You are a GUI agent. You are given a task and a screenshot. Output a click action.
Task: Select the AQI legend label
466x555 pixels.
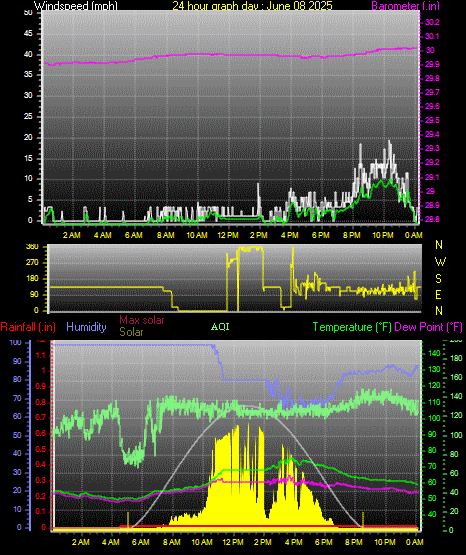pos(220,327)
